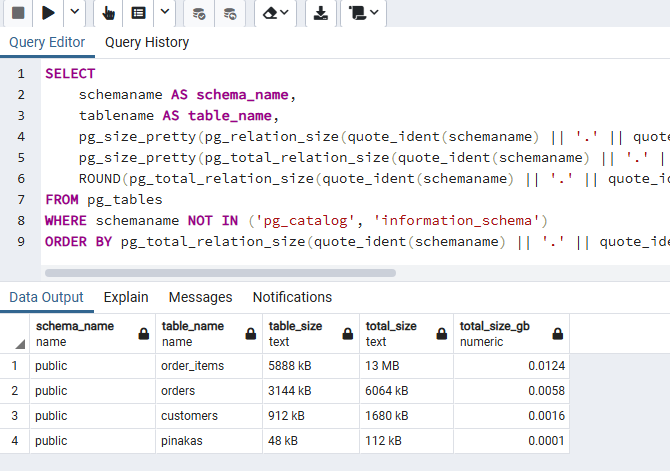Viewport: 670px width, 471px height.
Task: Select the total_size_gb column header
Action: pyautogui.click(x=511, y=334)
